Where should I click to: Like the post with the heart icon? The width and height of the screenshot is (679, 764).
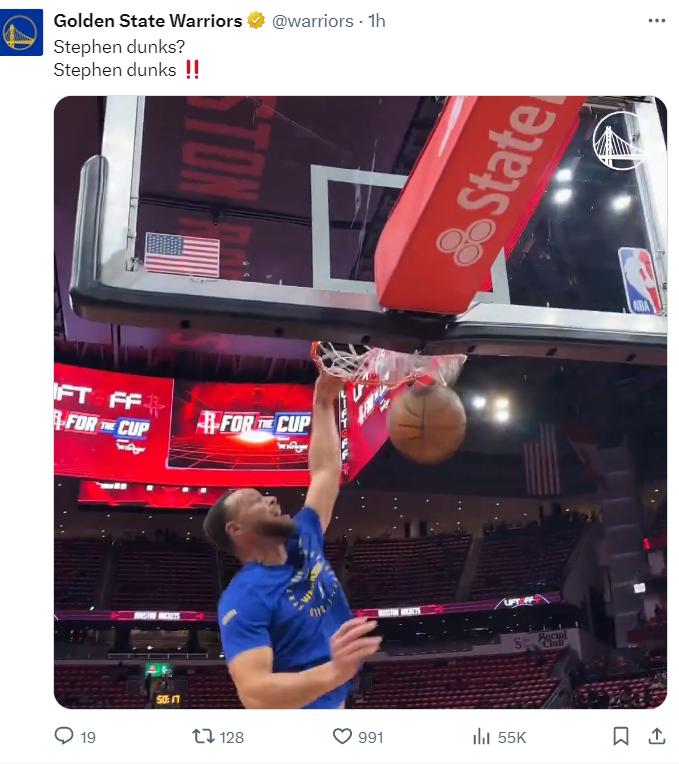pos(342,736)
